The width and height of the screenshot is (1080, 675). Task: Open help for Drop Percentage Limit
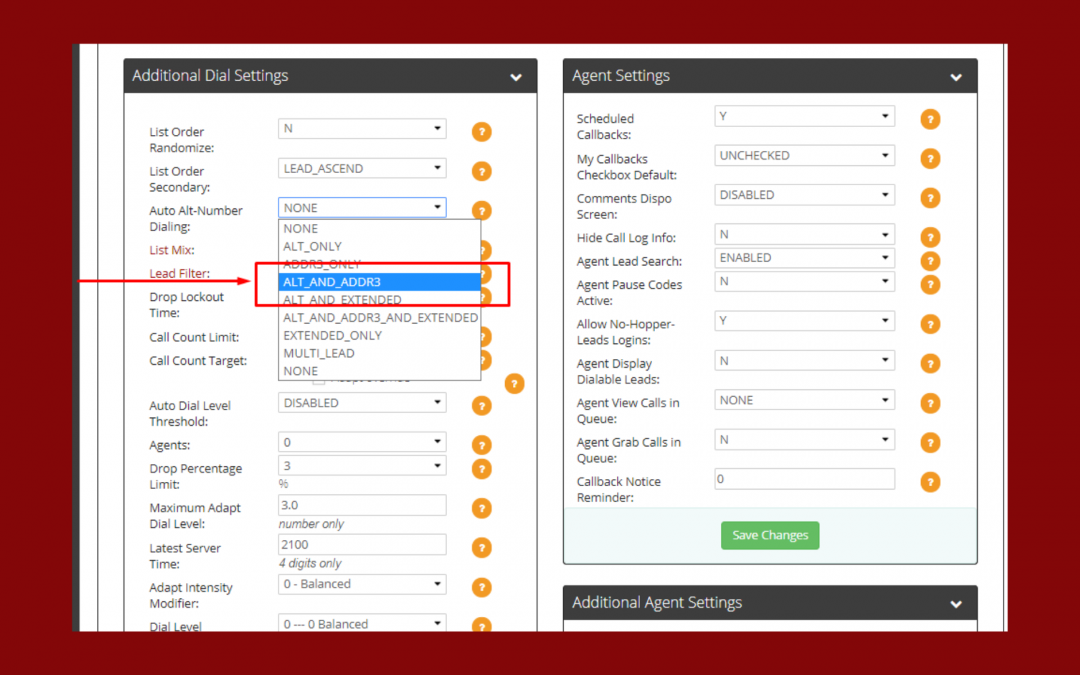(x=481, y=469)
